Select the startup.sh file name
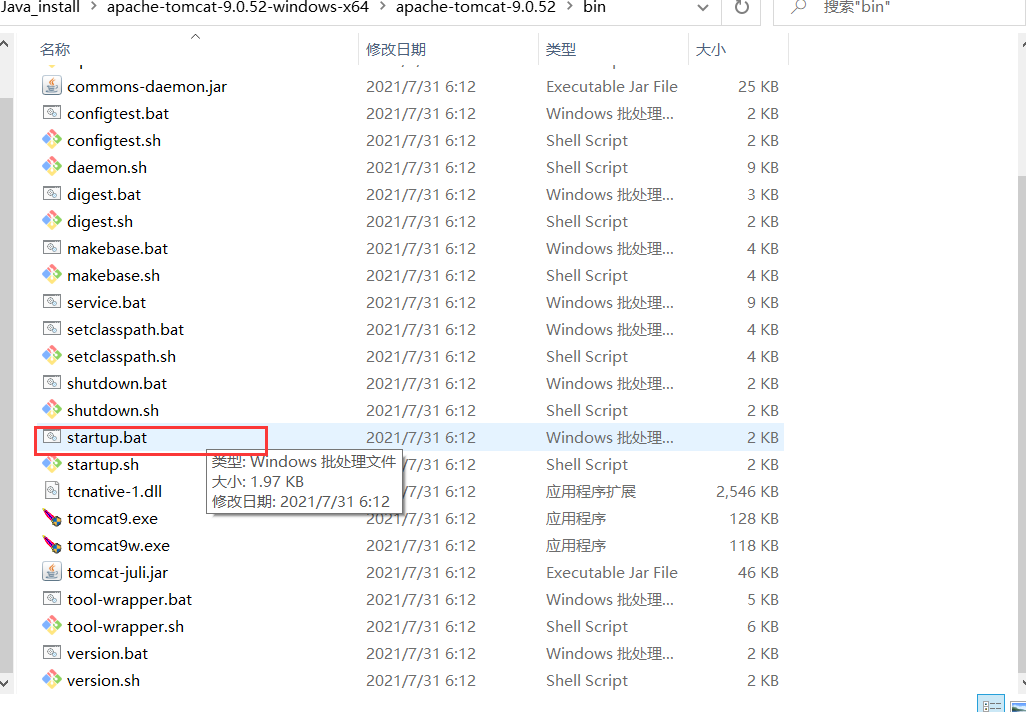This screenshot has height=712, width=1026. (103, 465)
